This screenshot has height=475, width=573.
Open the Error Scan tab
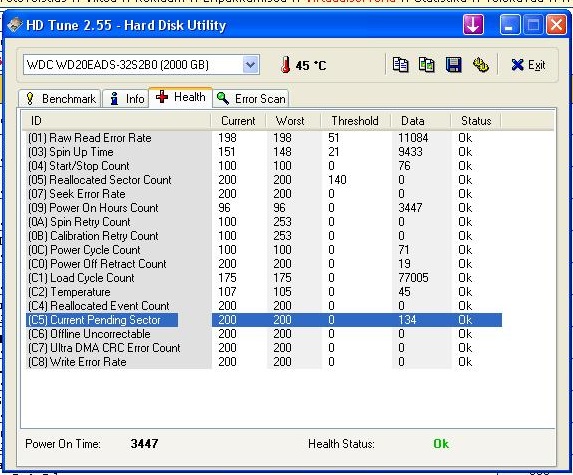click(x=251, y=99)
